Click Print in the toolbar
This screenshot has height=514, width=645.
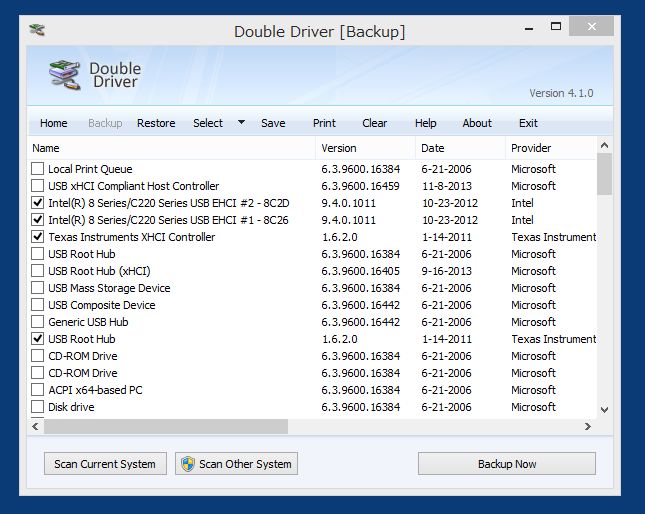(324, 123)
